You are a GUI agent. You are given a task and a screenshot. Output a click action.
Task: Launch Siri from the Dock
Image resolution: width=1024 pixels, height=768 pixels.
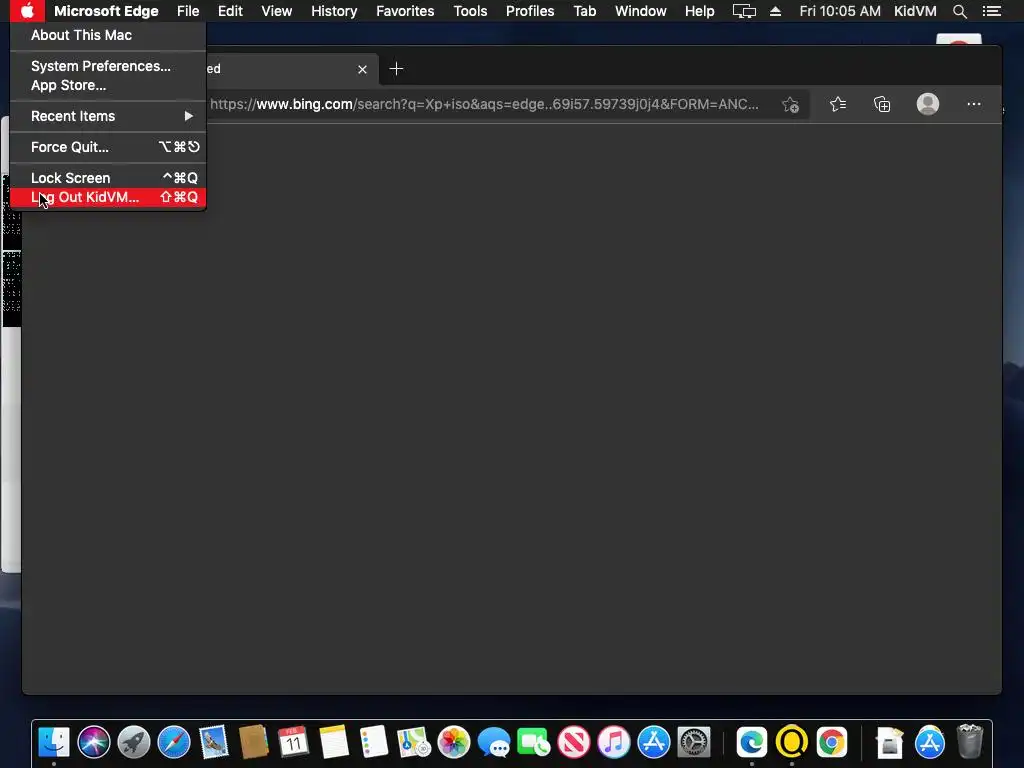coord(94,742)
